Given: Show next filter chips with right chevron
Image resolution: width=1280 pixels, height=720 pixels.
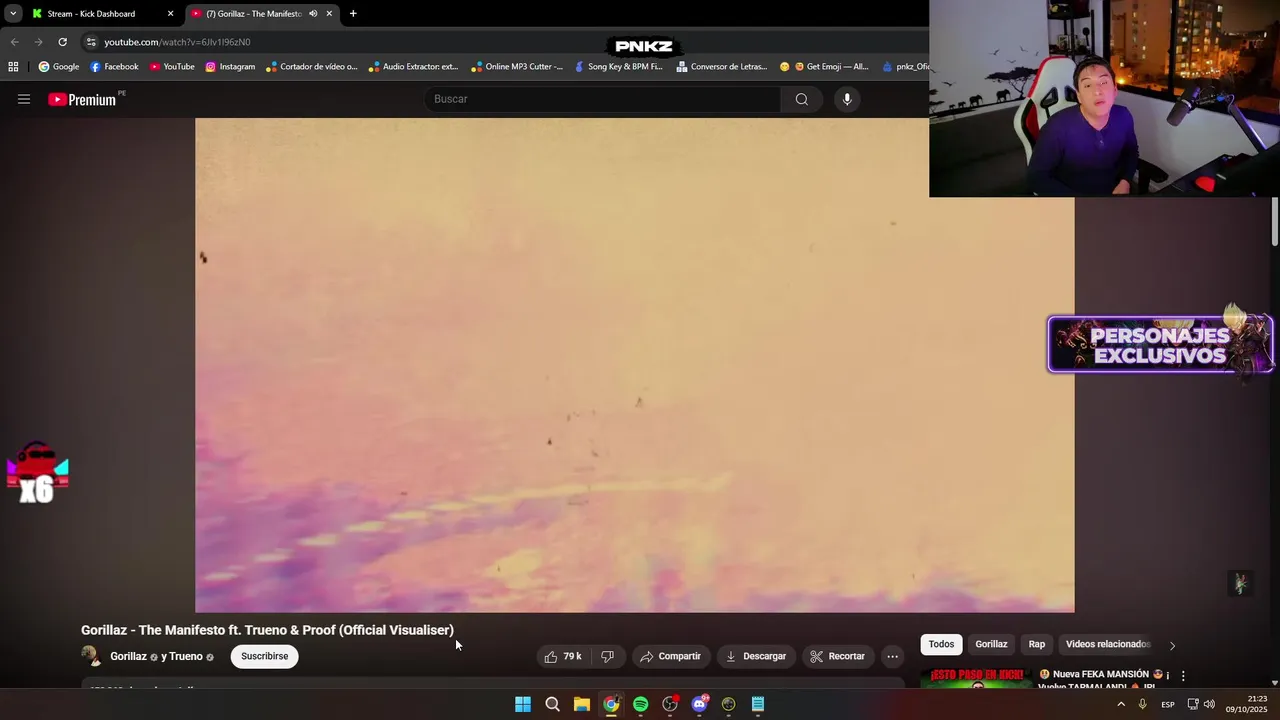Looking at the screenshot, I should tap(1172, 645).
